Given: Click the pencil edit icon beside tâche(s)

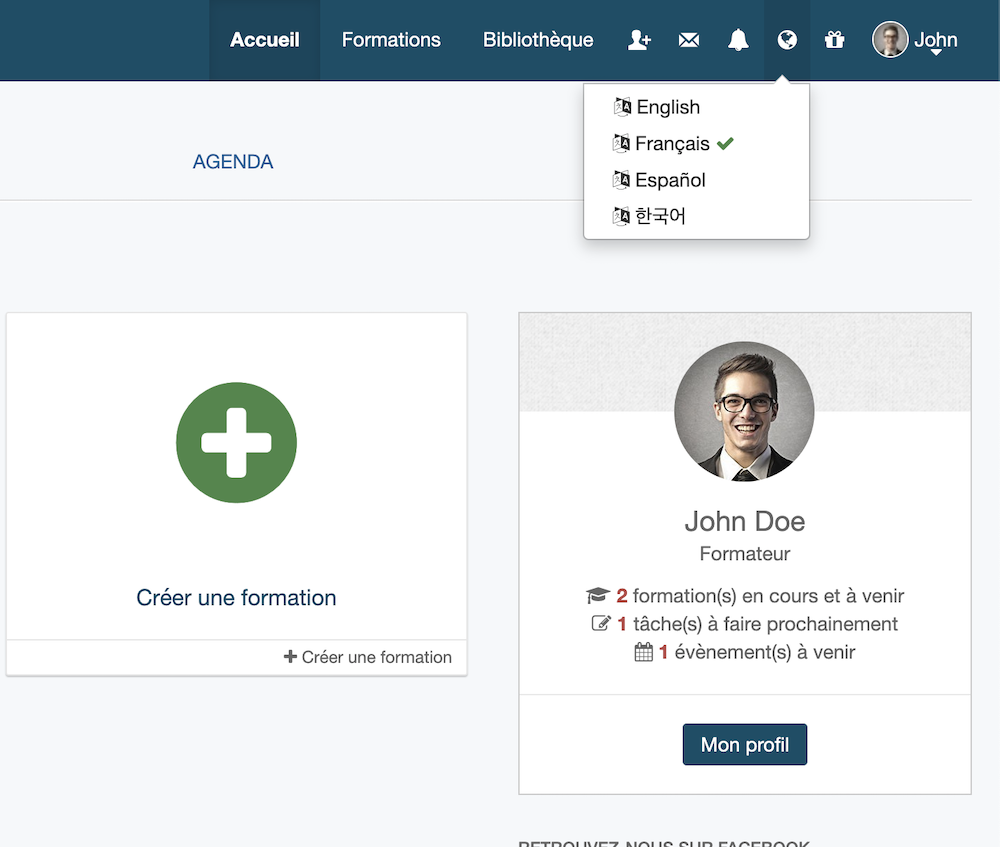Looking at the screenshot, I should pos(601,624).
